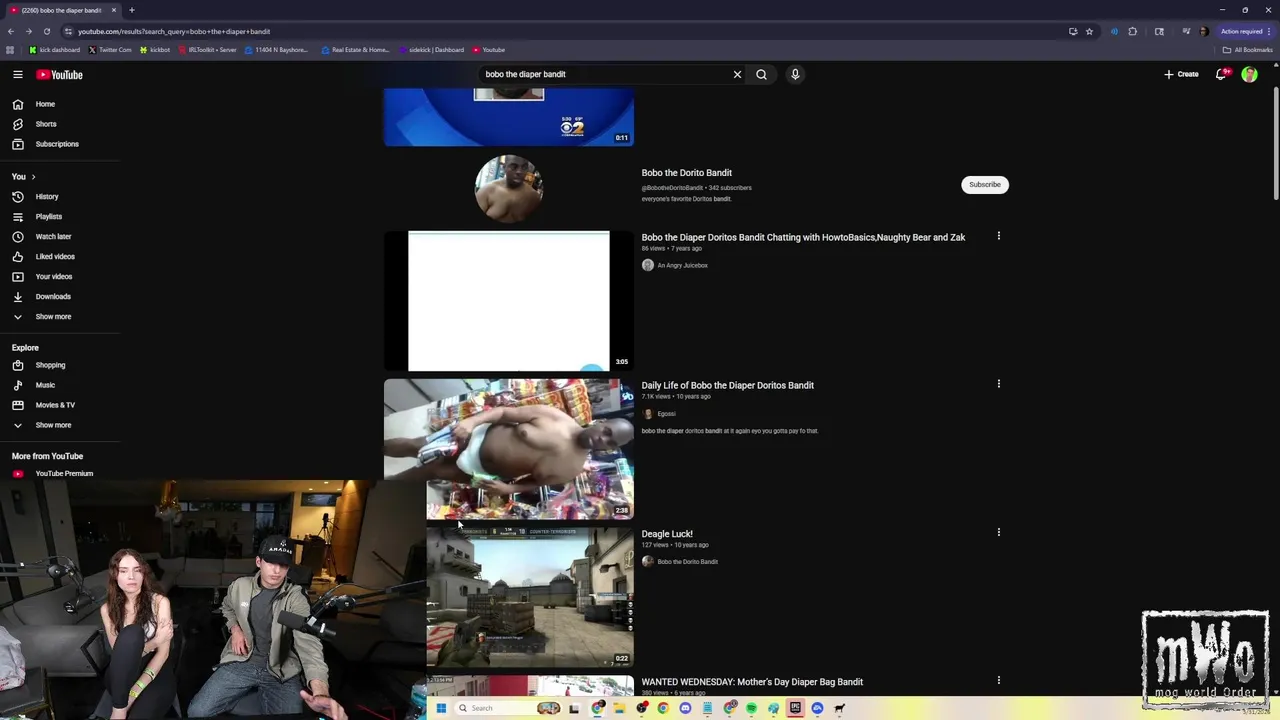Image resolution: width=1280 pixels, height=720 pixels.
Task: Go back with the browser back arrow
Action: tap(11, 31)
